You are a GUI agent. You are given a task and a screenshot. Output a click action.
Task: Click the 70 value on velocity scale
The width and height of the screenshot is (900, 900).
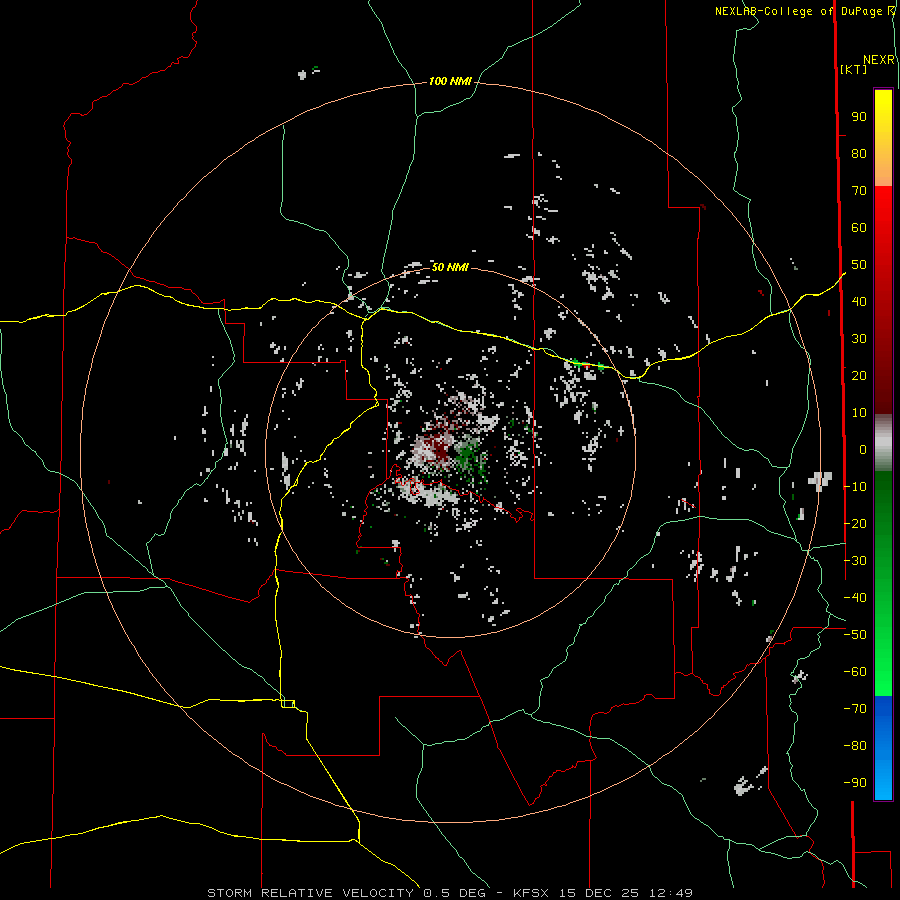coord(859,191)
